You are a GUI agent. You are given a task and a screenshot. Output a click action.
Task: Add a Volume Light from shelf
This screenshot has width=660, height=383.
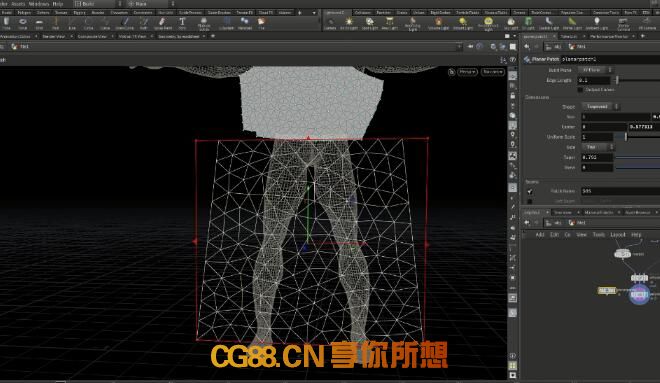pos(438,24)
